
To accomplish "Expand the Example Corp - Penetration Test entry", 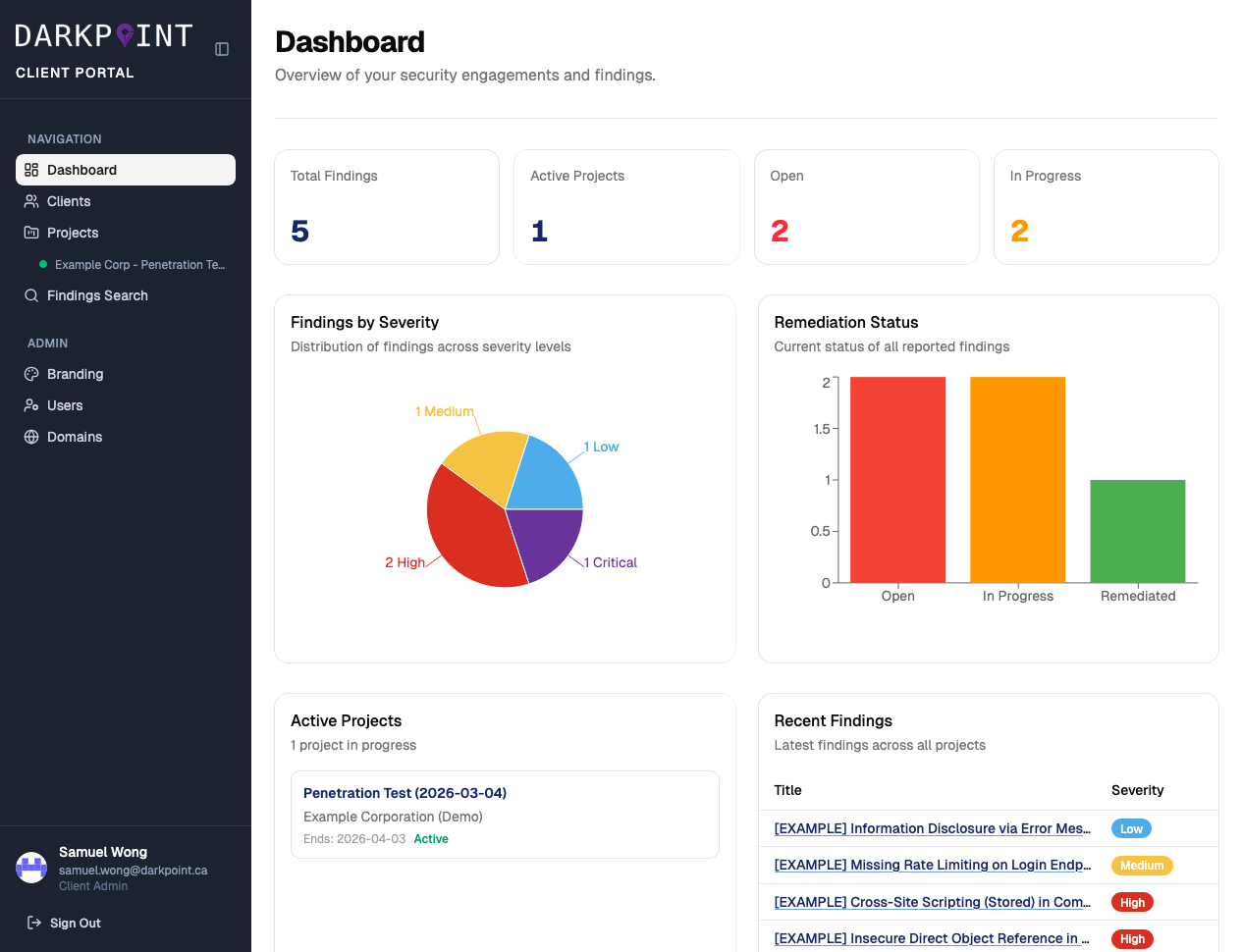I will pyautogui.click(x=138, y=264).
